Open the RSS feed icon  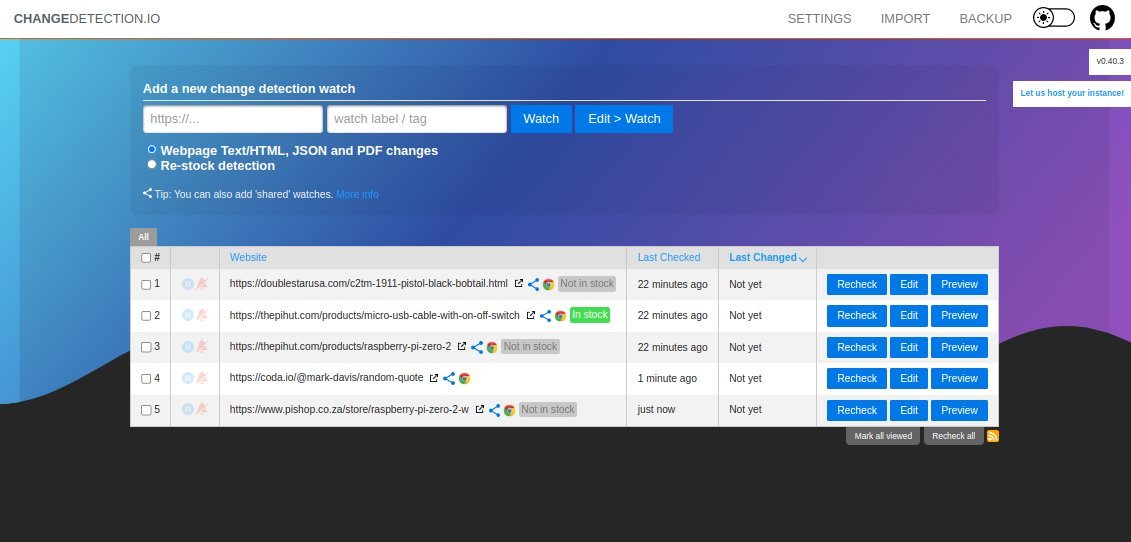click(x=993, y=436)
